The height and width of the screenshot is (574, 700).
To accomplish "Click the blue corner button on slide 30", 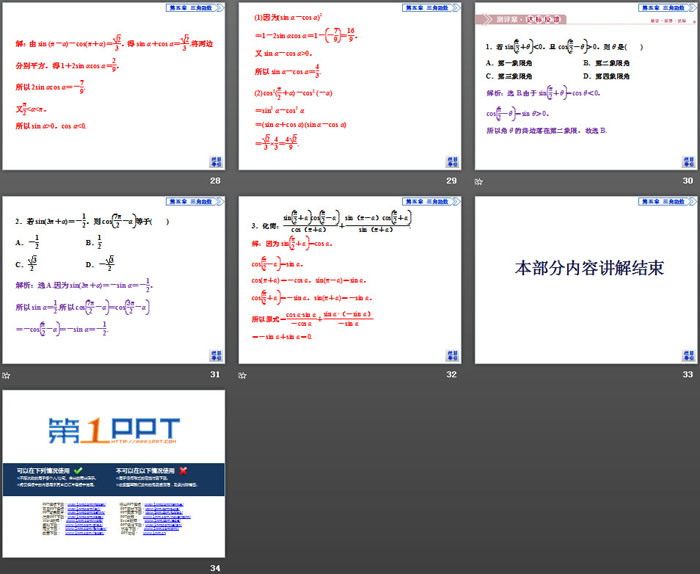I will (689, 161).
